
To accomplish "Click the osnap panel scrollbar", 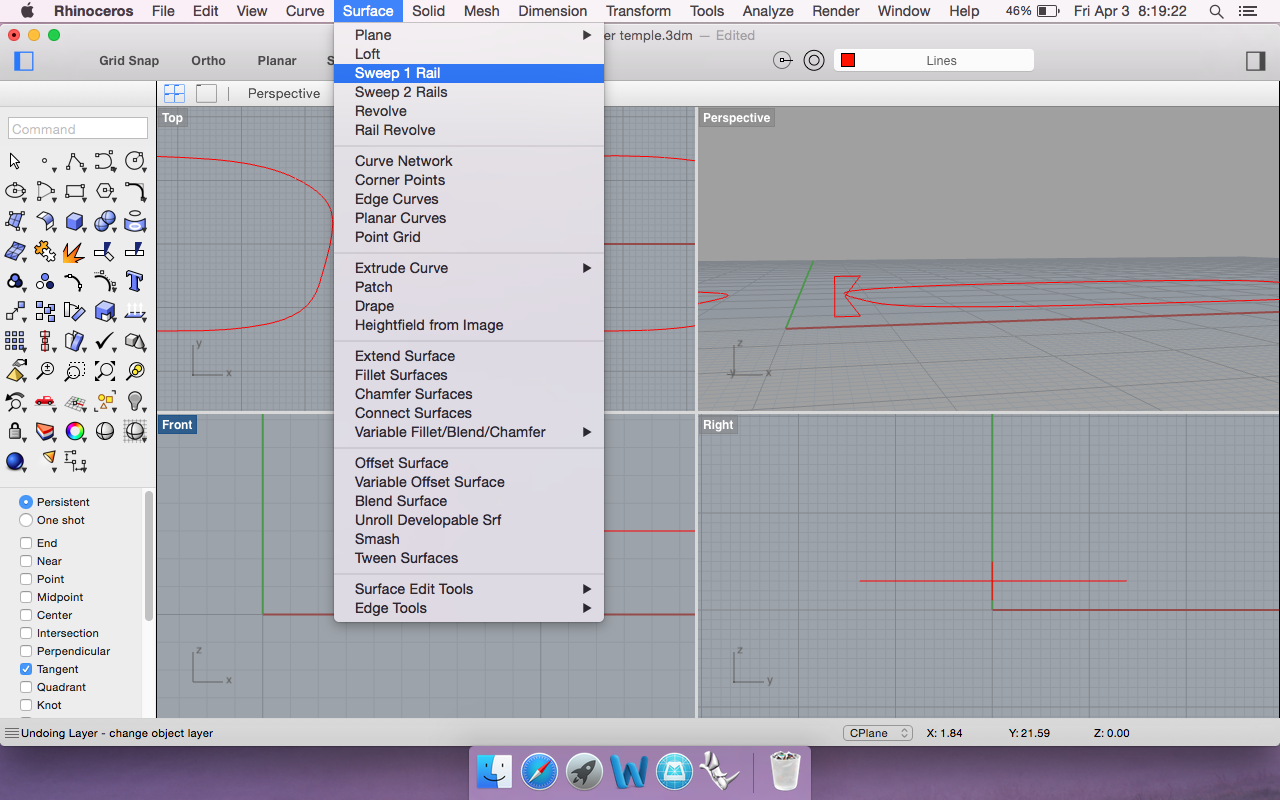I will [149, 555].
